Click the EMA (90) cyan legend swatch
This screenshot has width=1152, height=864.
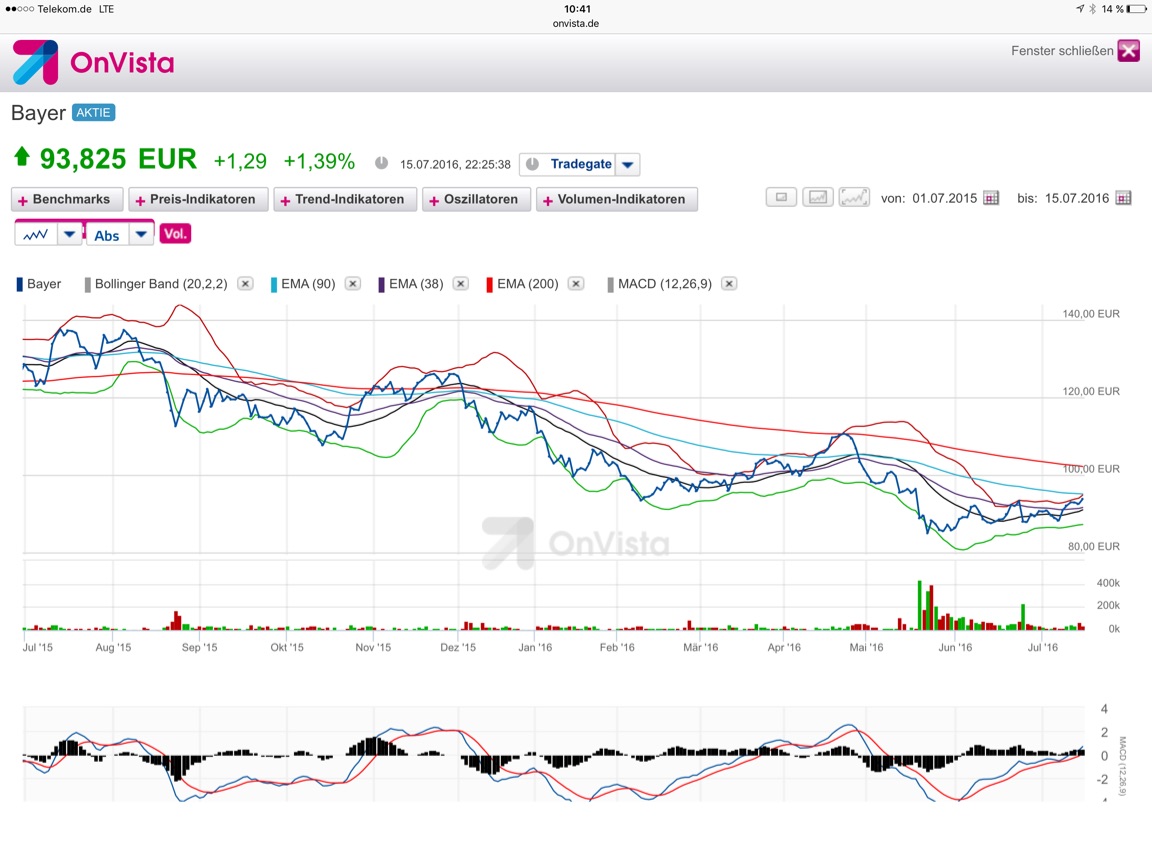tap(273, 284)
